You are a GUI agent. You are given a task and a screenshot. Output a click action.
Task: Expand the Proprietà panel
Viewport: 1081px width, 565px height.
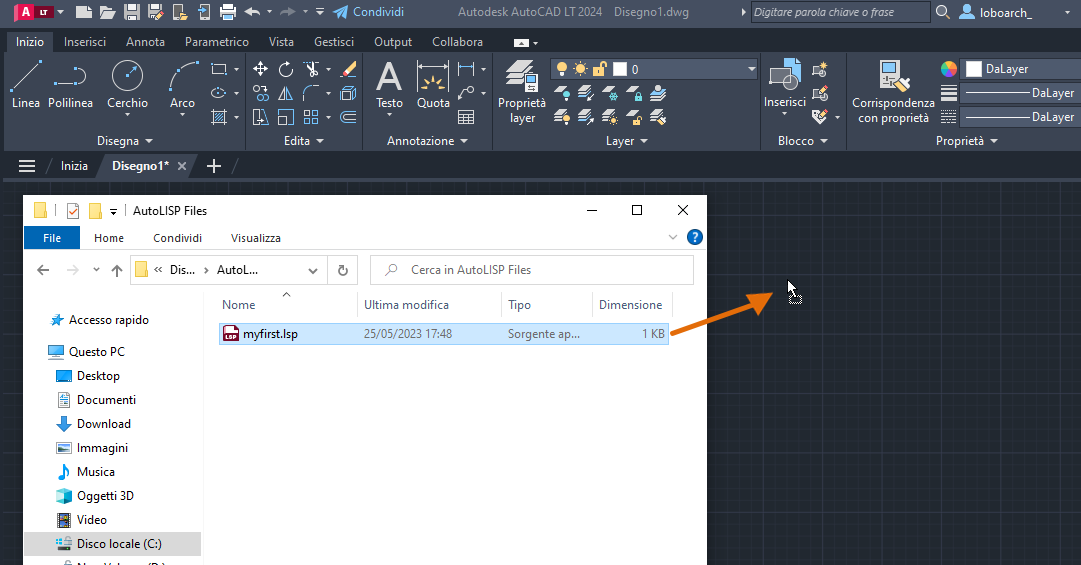(967, 141)
